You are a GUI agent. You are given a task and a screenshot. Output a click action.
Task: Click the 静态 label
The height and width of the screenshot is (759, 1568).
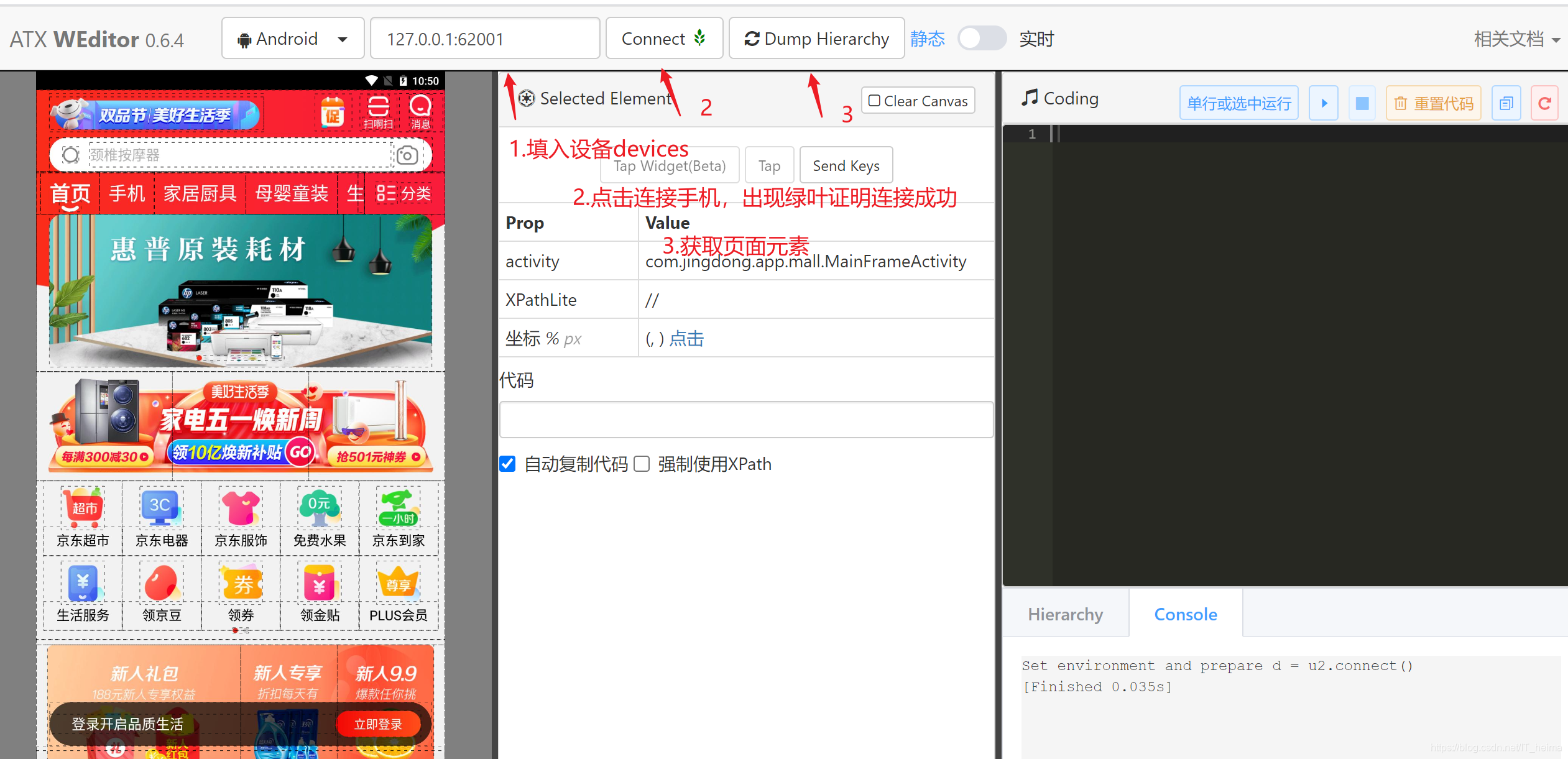[x=928, y=39]
